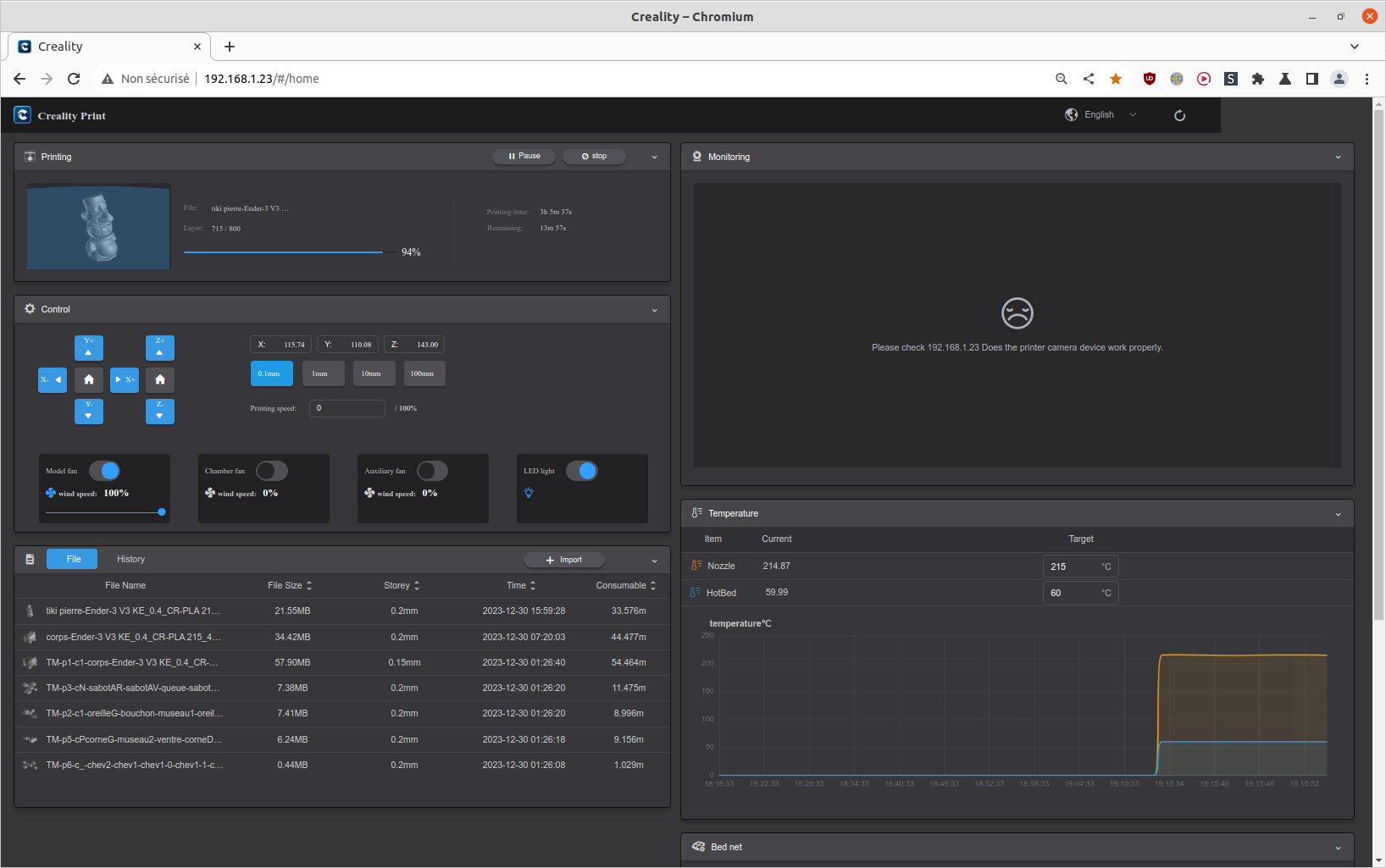Collapse the Printing panel chevron
Image resolution: width=1386 pixels, height=868 pixels.
(654, 158)
